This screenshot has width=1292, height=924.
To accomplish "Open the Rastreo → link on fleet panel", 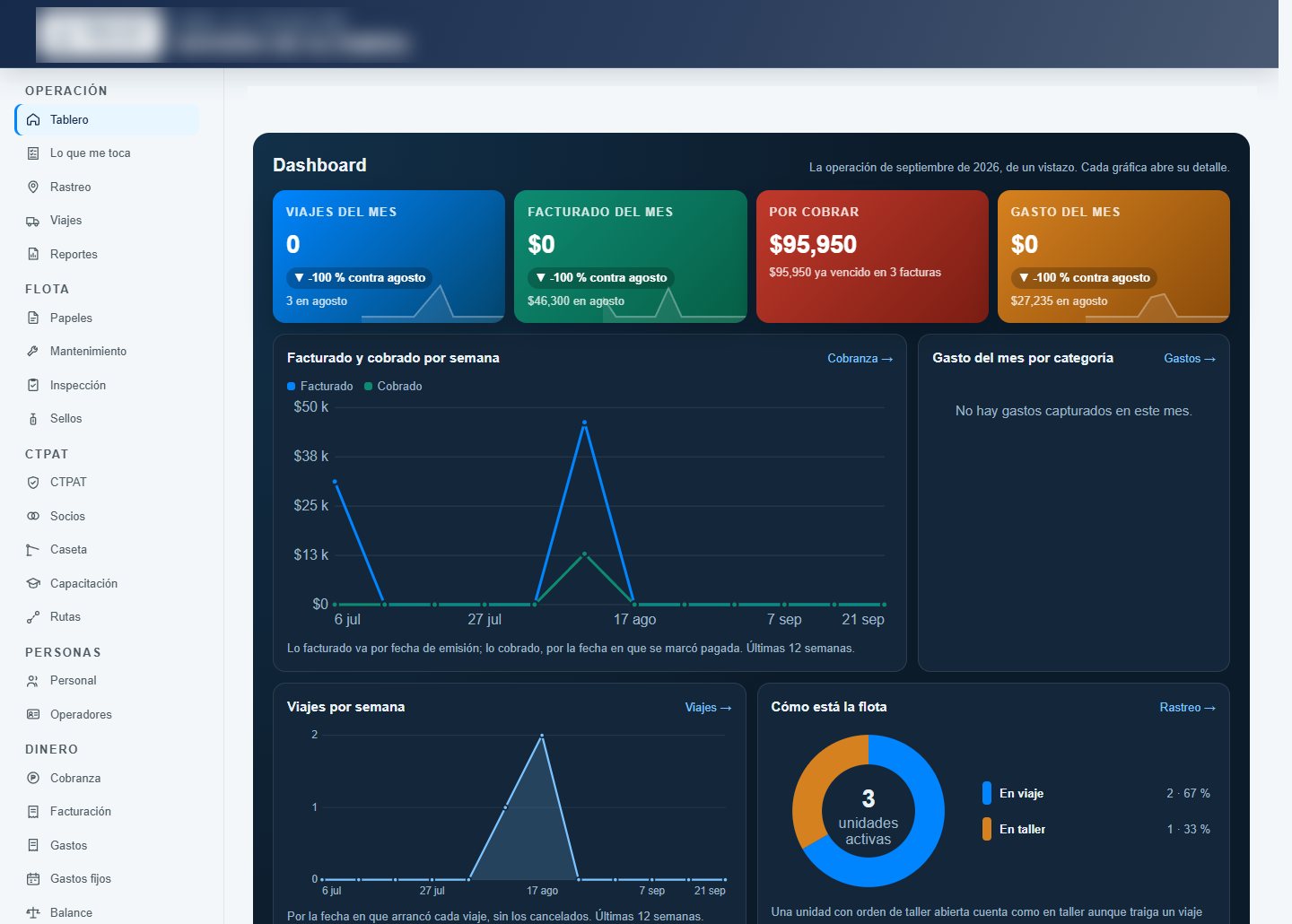I will point(1187,708).
